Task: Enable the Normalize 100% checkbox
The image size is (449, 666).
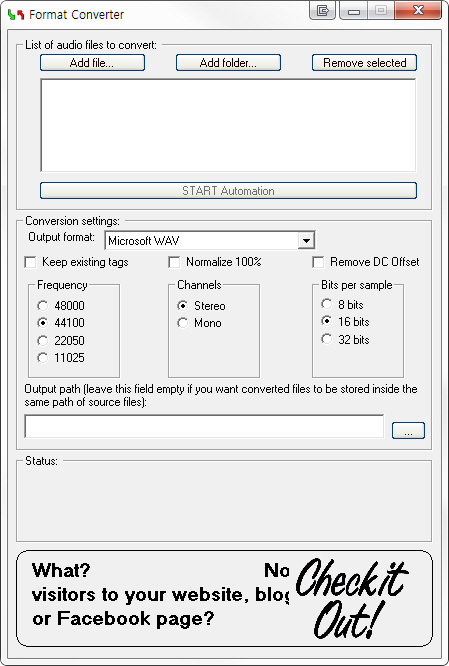Action: pyautogui.click(x=174, y=262)
